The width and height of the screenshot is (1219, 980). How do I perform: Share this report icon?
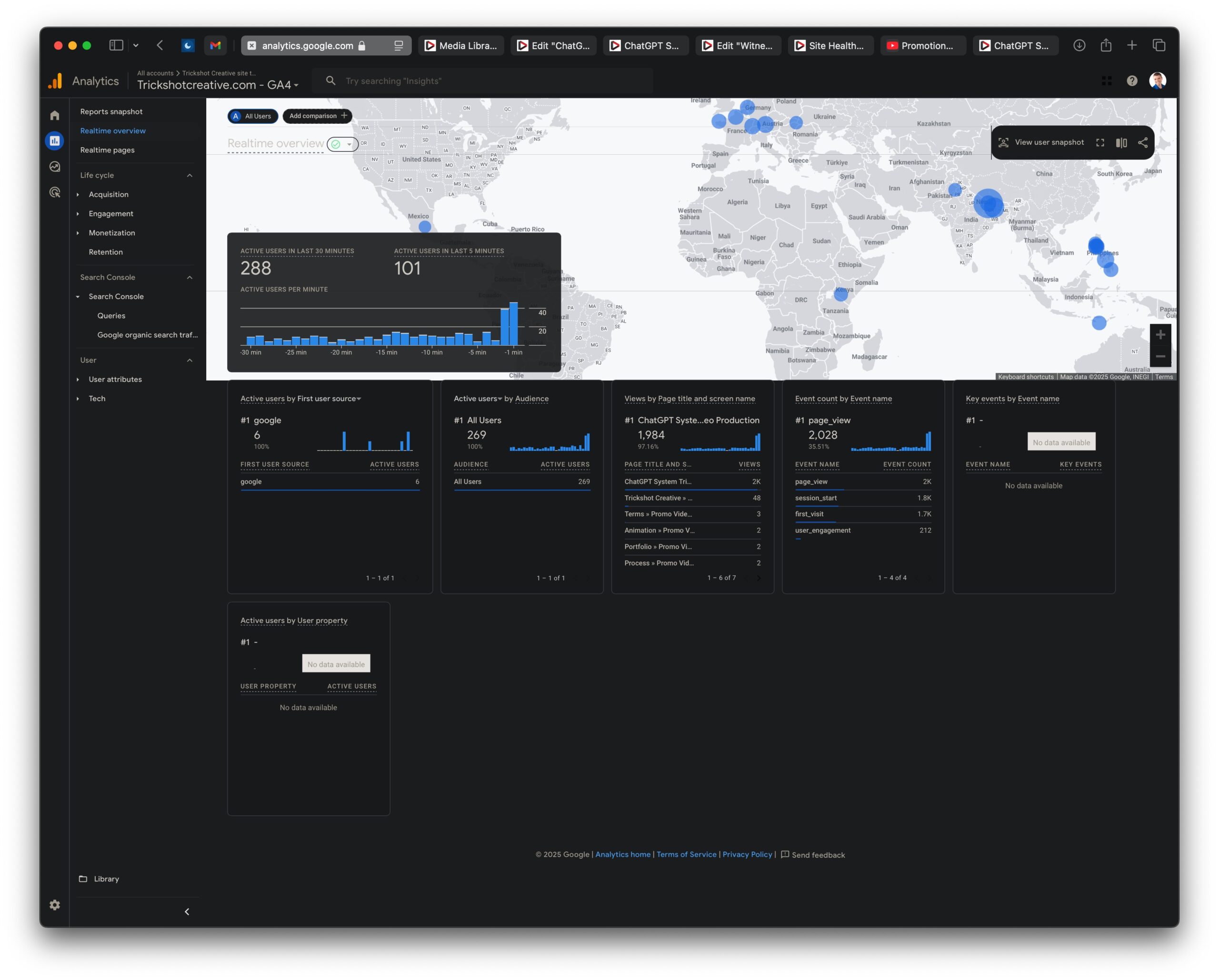1143,142
